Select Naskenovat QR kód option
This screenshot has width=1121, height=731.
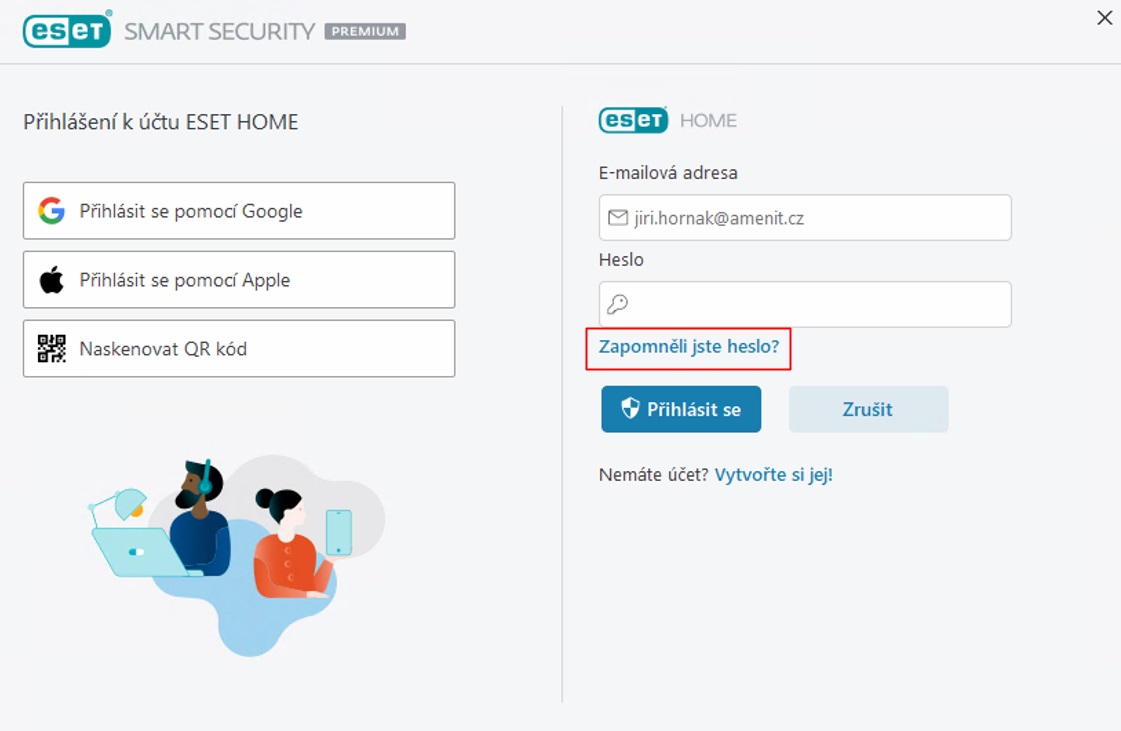(239, 348)
